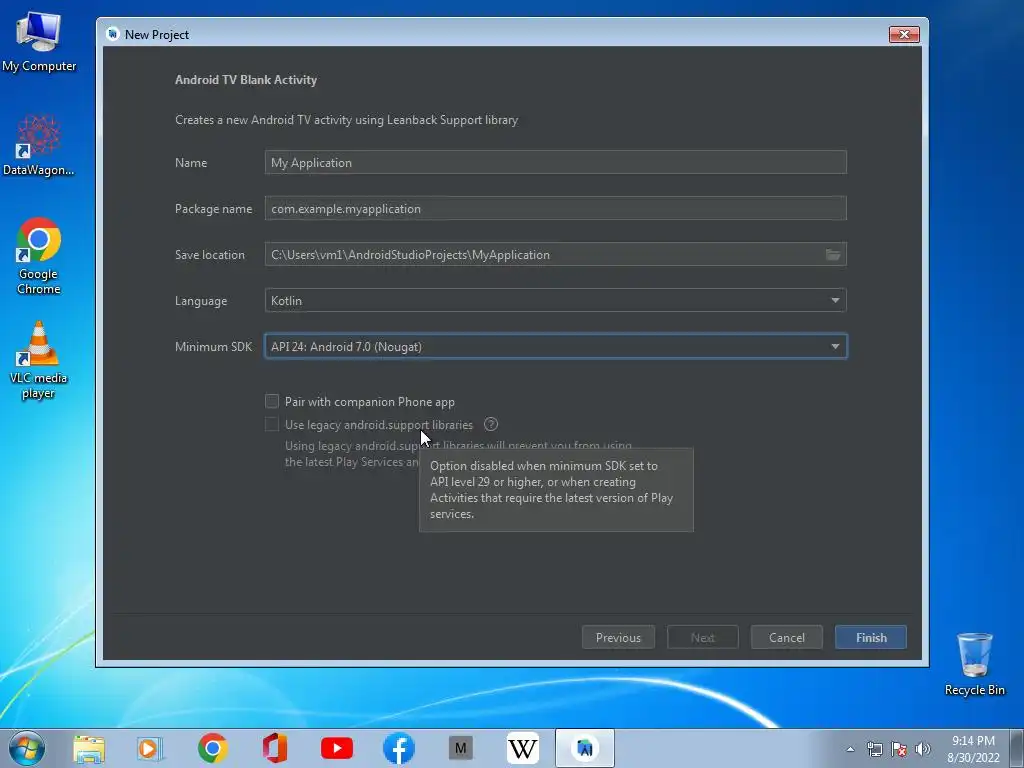Click the Name field with My Application
Screen dimensions: 1024x768
(556, 163)
